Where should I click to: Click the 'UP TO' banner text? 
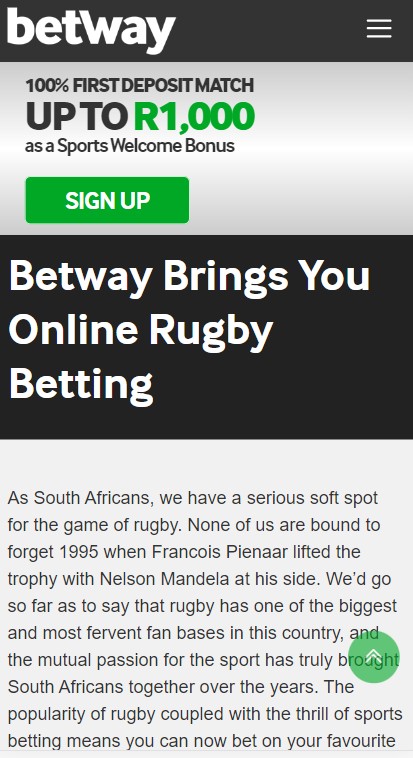click(x=77, y=117)
